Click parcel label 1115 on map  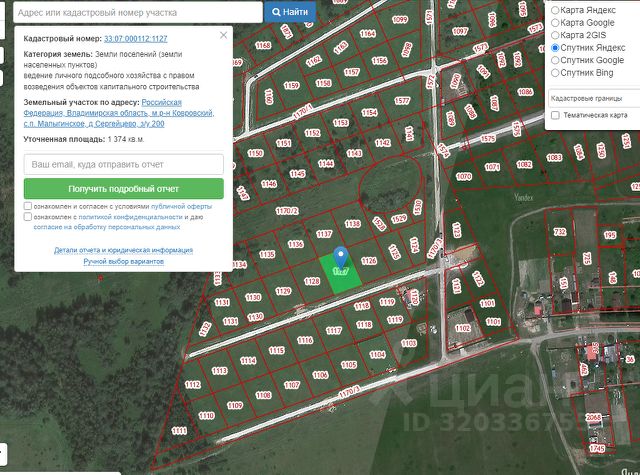(x=277, y=351)
